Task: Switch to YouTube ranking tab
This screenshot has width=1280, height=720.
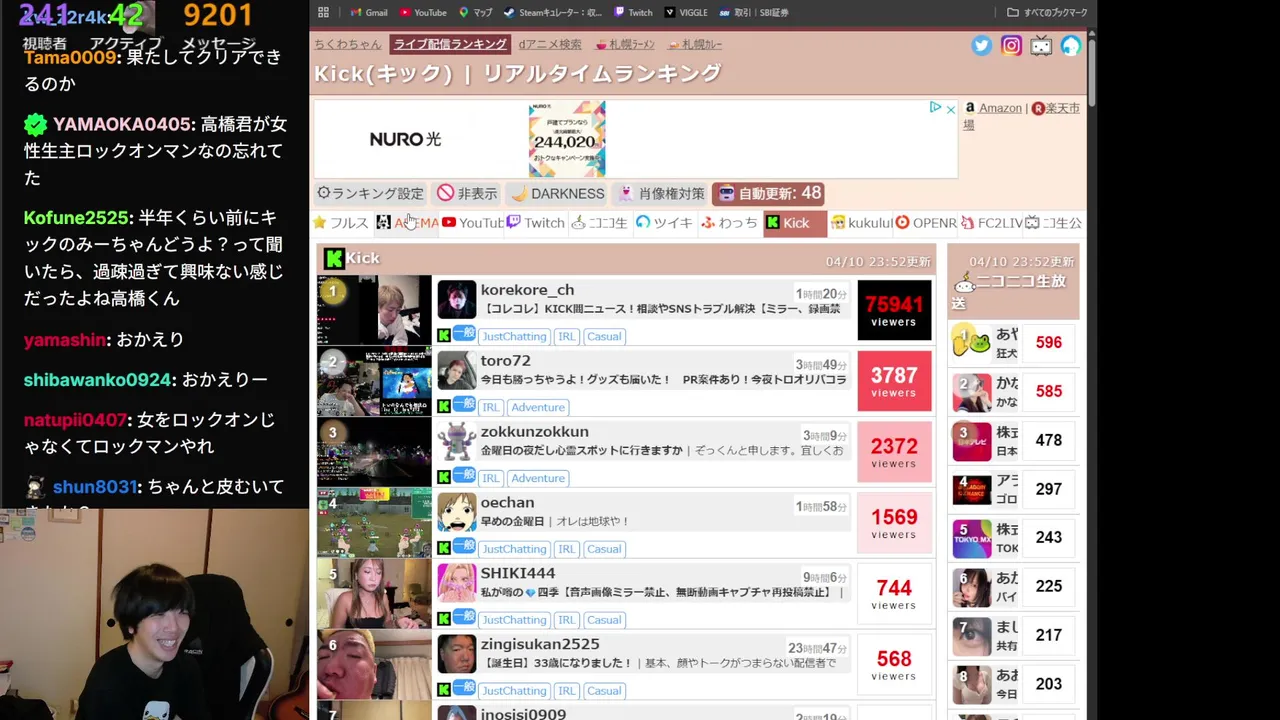Action: [472, 223]
